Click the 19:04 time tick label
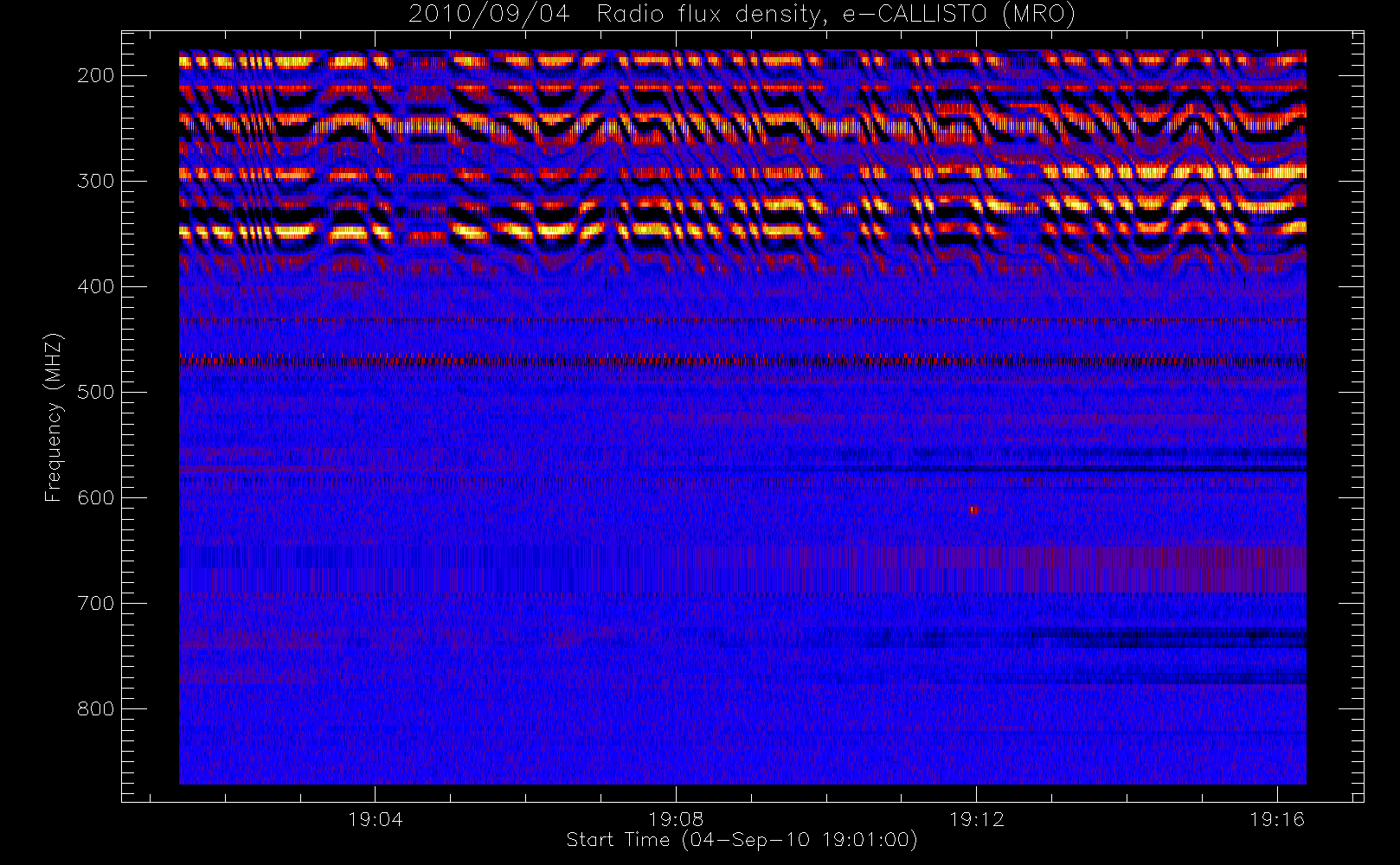 tap(375, 819)
